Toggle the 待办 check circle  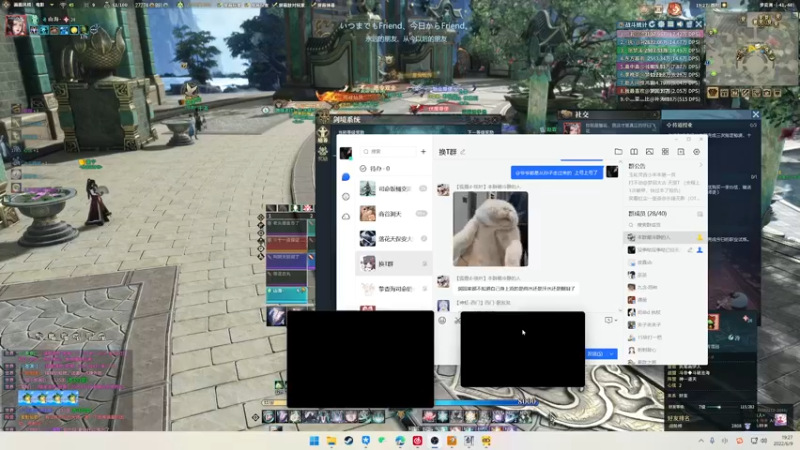coord(363,168)
